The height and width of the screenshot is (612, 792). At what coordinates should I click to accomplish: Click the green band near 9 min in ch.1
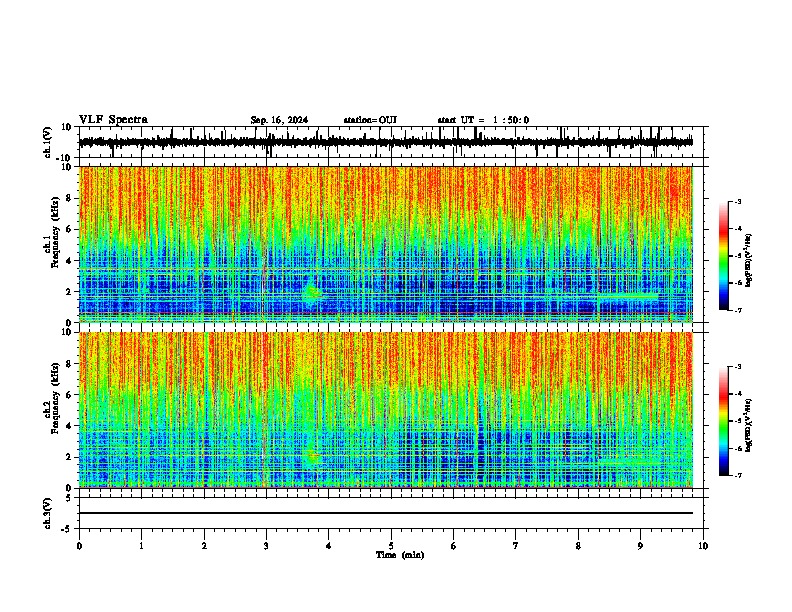[626, 296]
